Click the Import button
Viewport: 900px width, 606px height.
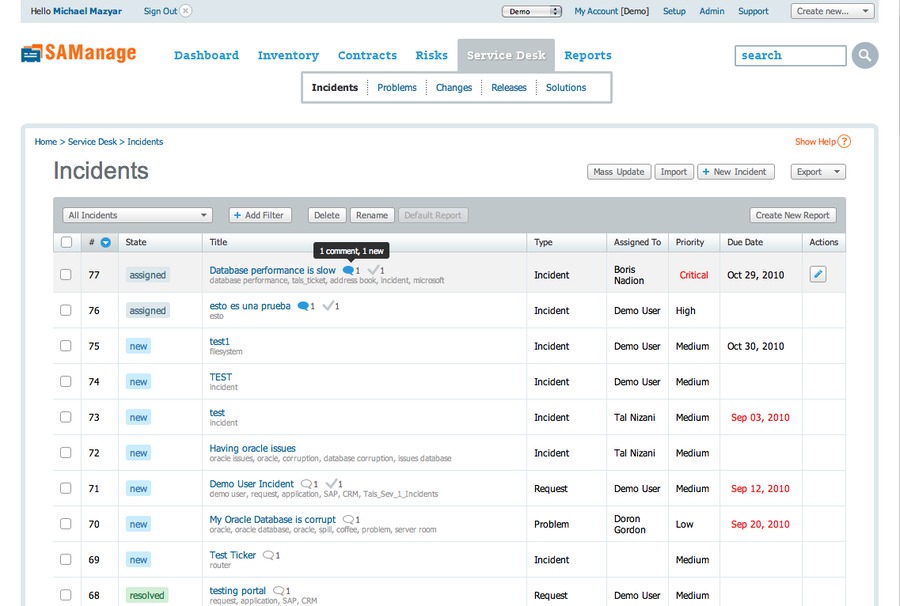tap(674, 172)
